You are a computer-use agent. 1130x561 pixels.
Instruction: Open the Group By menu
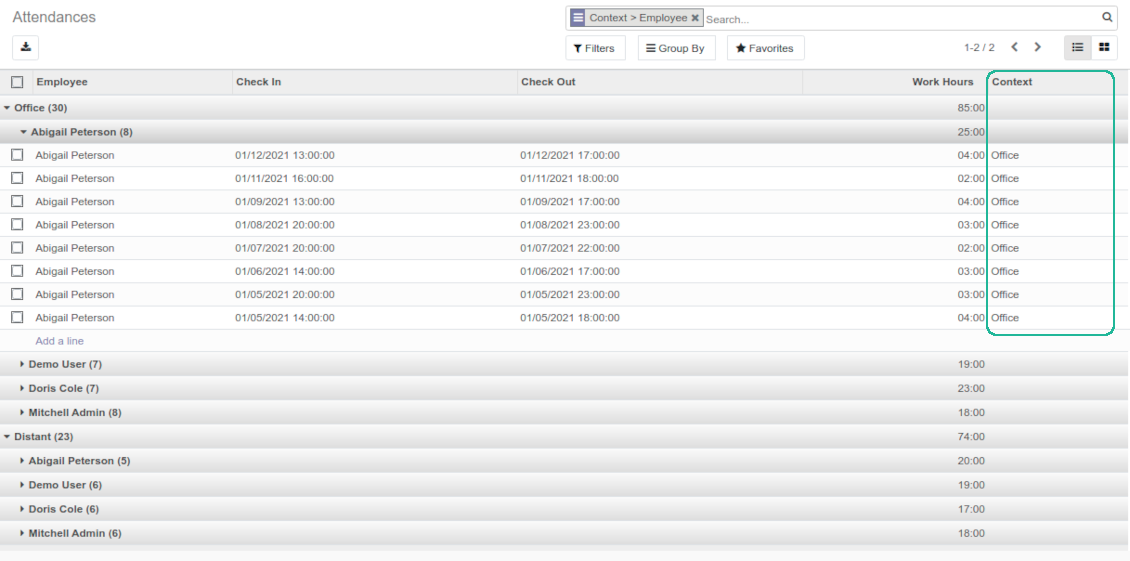click(676, 48)
